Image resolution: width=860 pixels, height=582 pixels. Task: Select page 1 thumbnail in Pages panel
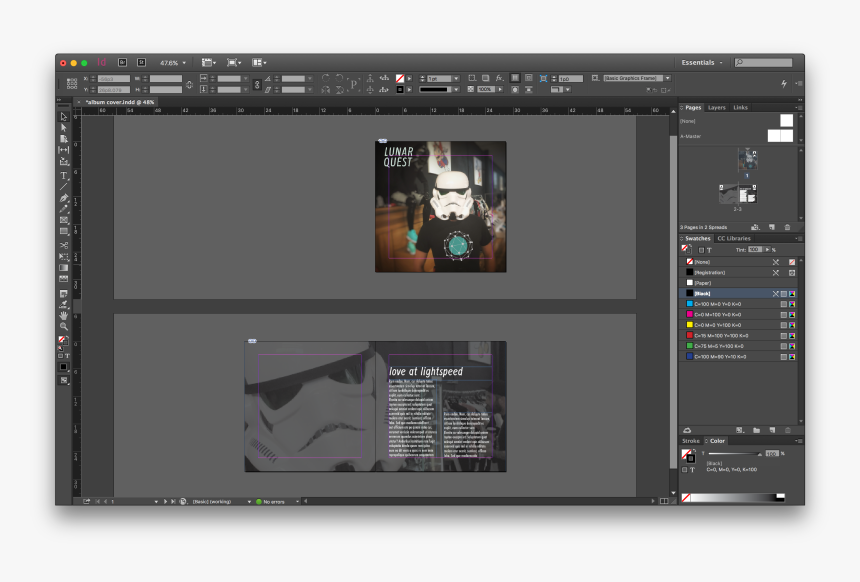click(747, 160)
